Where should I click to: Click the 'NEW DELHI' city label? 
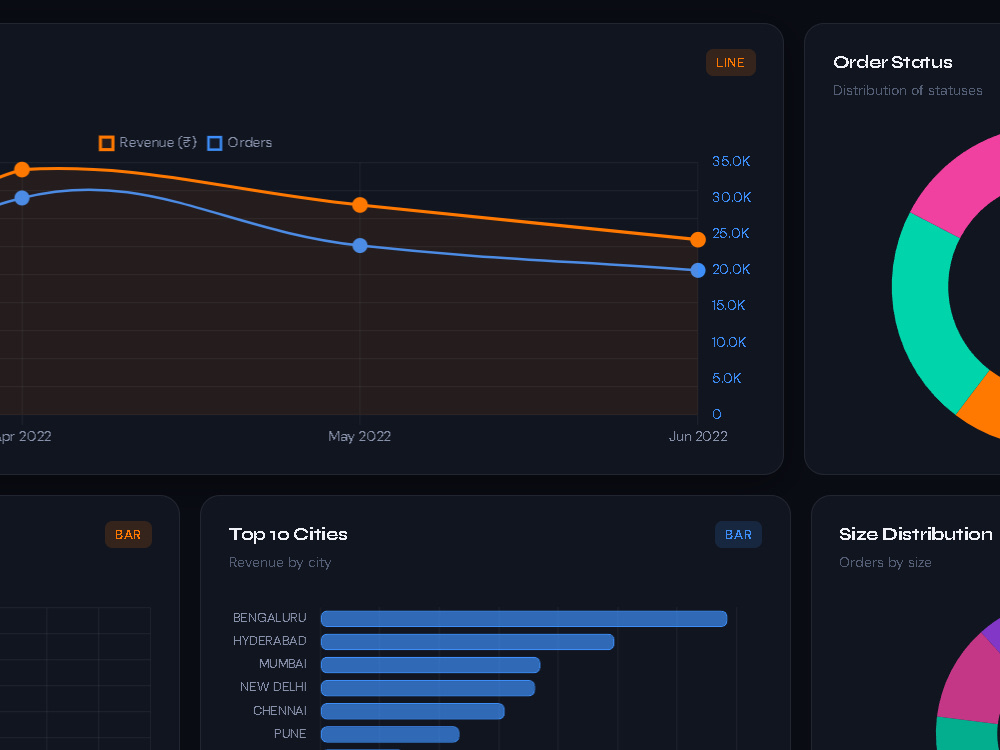coord(273,687)
